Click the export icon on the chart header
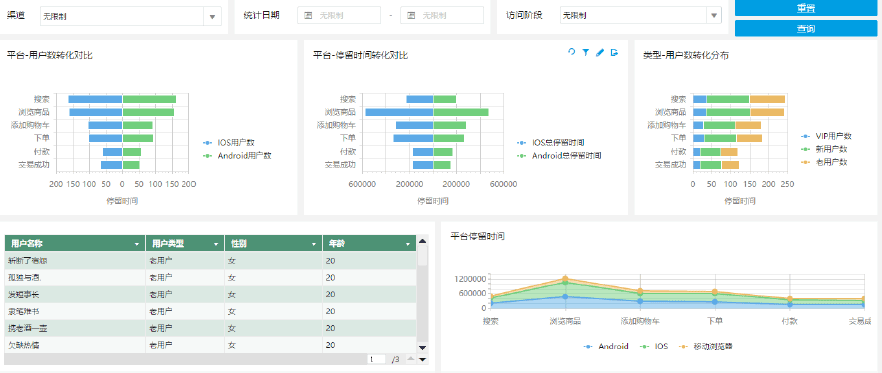This screenshot has height=373, width=882. (614, 52)
